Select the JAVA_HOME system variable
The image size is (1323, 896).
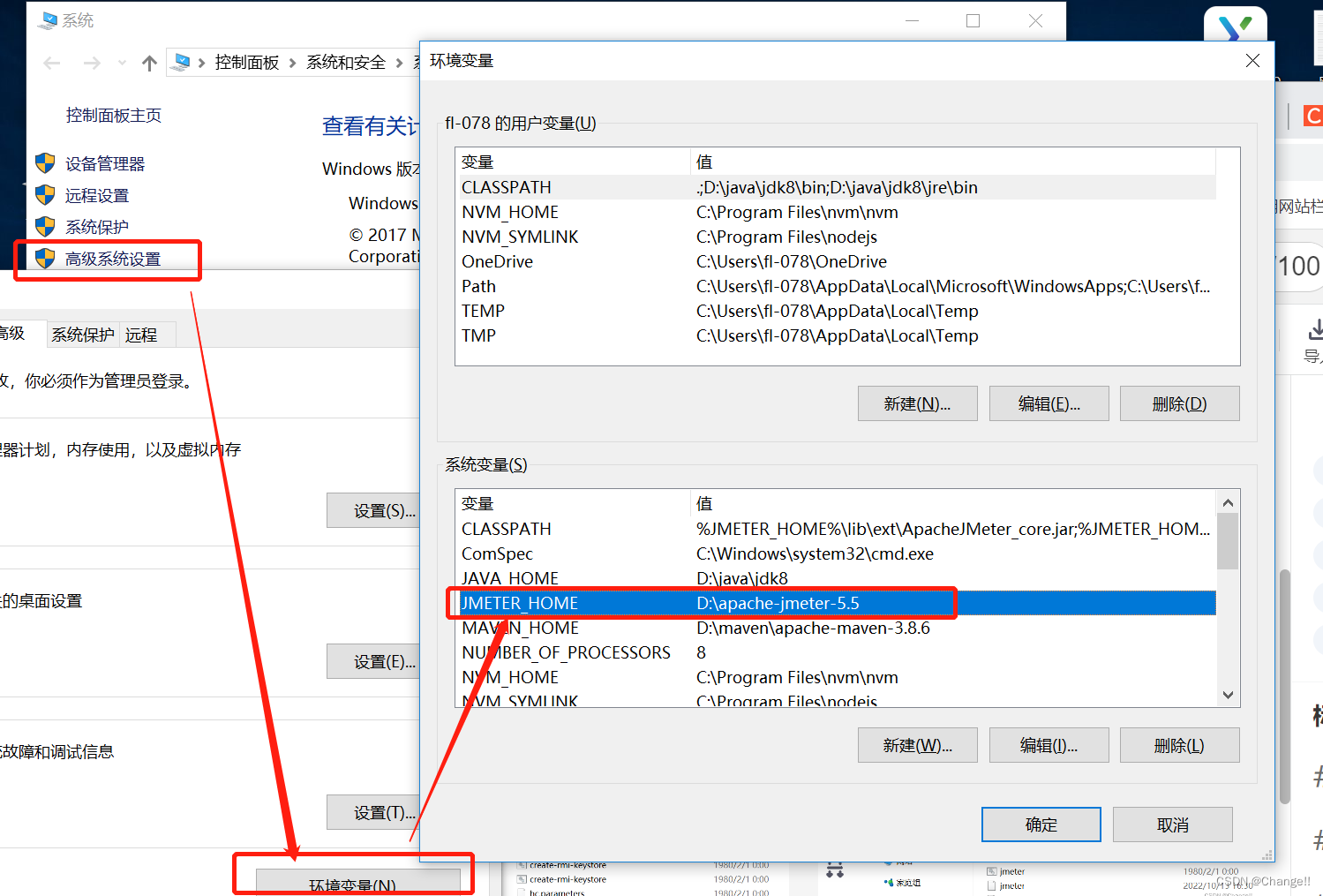click(836, 578)
